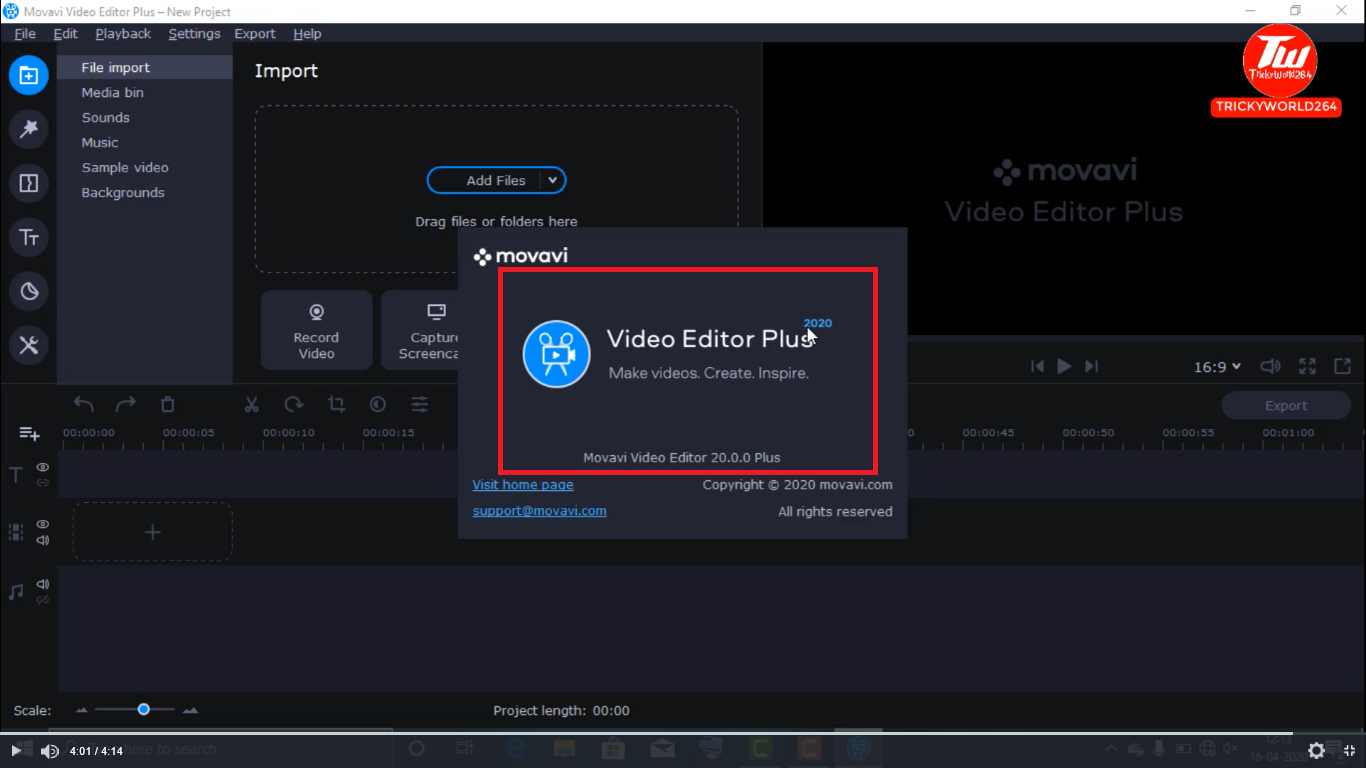Click the 00:00:05 mark on timeline ruler
1366x768 pixels.
coord(188,433)
